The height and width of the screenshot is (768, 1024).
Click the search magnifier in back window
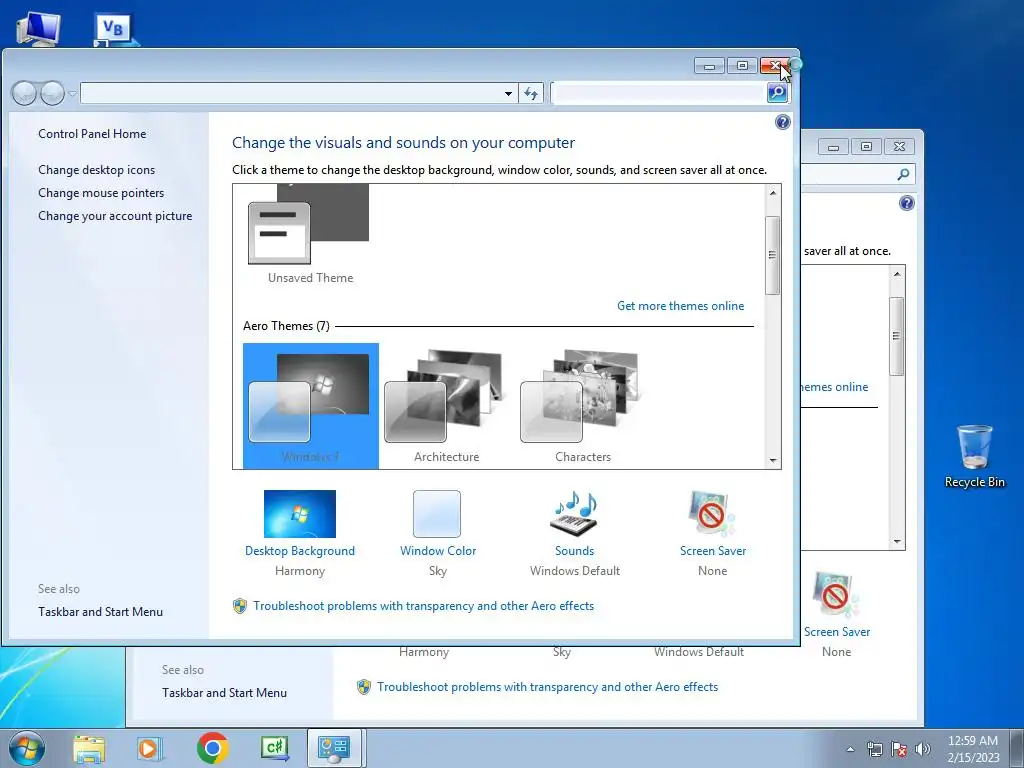[903, 174]
